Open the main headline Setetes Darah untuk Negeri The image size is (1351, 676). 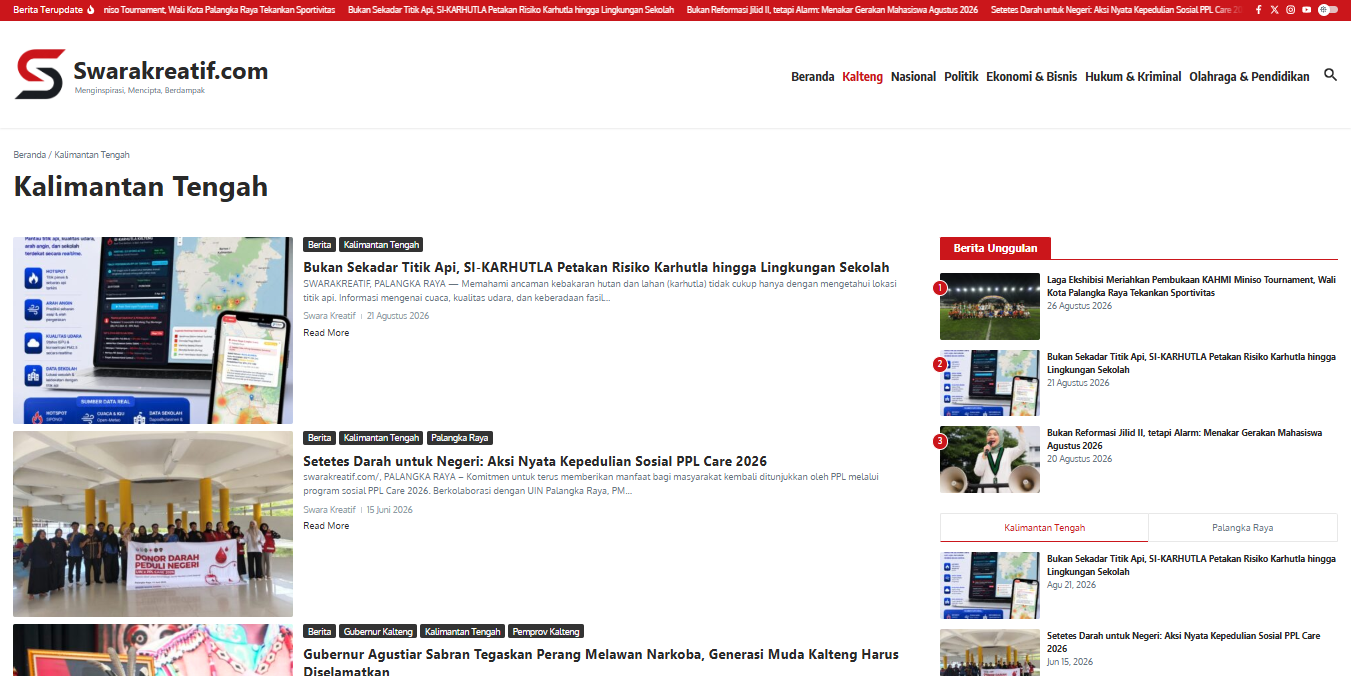tap(535, 461)
